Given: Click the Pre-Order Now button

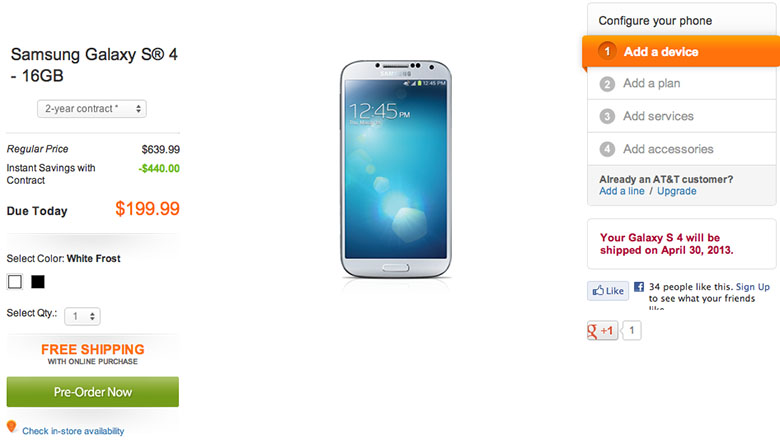Looking at the screenshot, I should [x=93, y=392].
